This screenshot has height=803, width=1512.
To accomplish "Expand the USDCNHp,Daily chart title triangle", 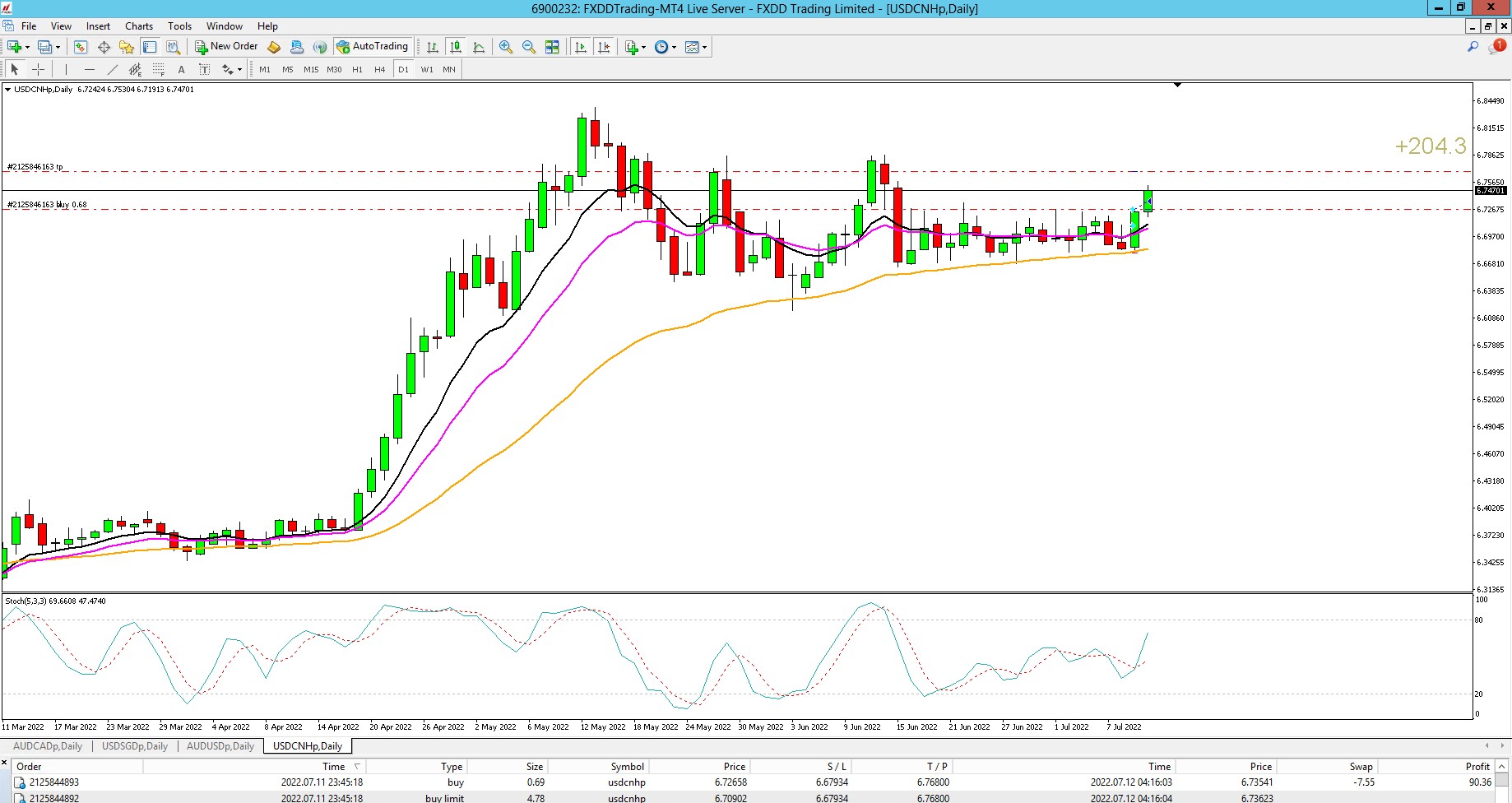I will click(7, 90).
